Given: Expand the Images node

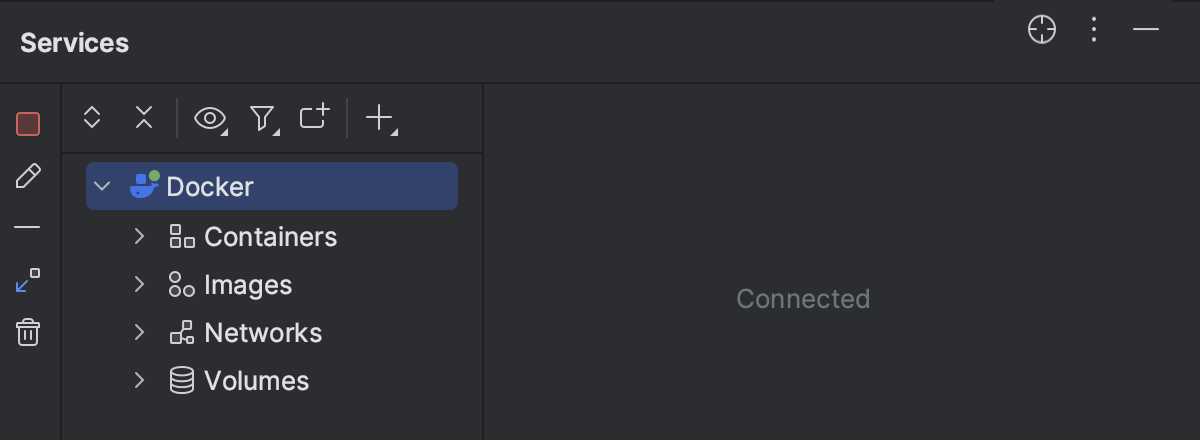Looking at the screenshot, I should click(x=140, y=284).
